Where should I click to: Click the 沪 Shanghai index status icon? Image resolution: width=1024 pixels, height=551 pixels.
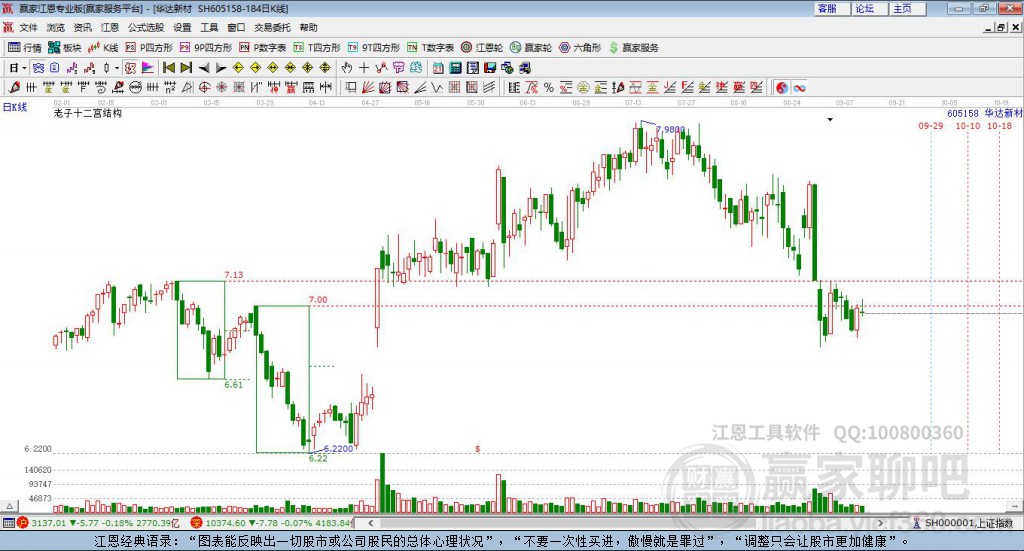click(x=23, y=523)
